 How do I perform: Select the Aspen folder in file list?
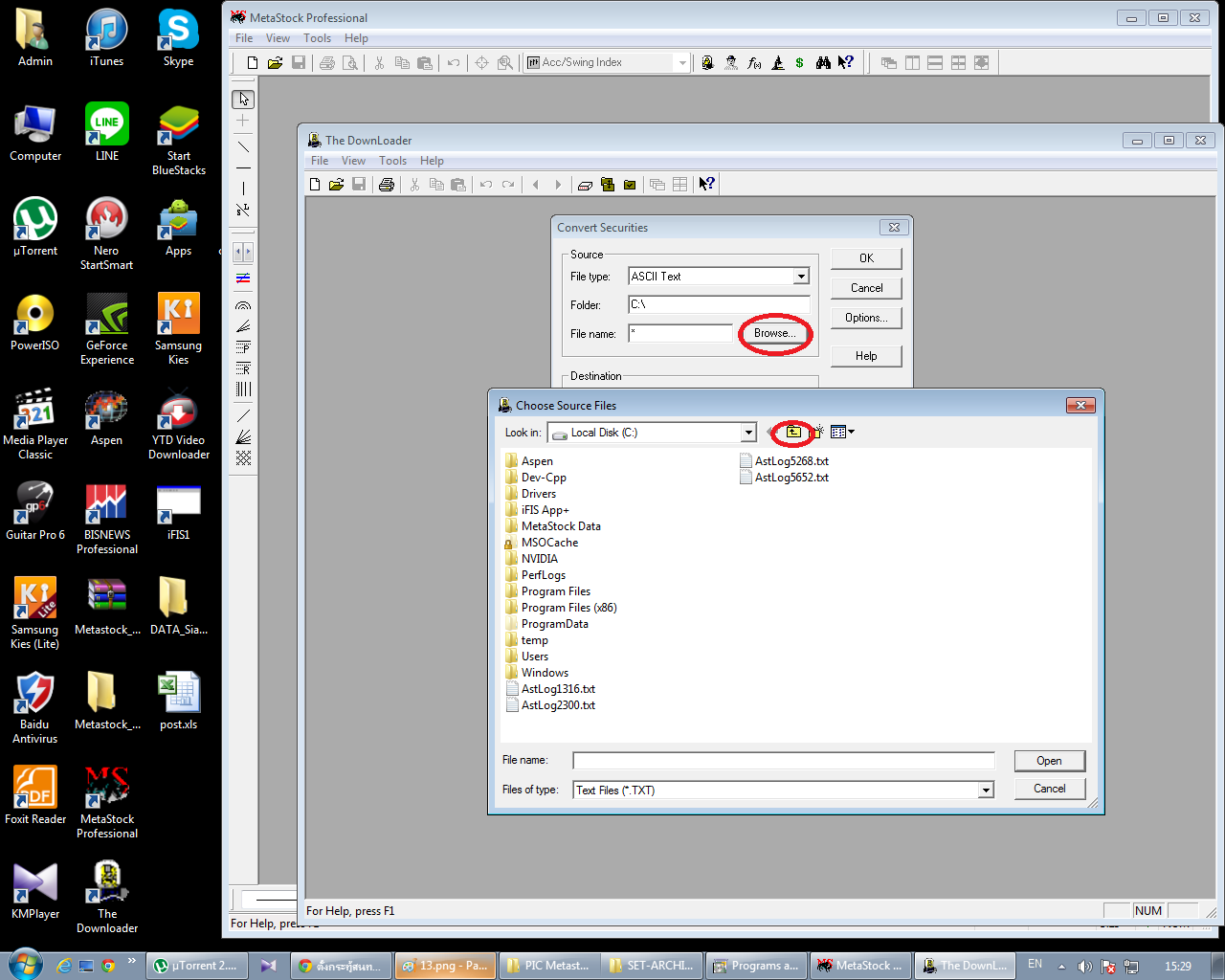[529, 461]
